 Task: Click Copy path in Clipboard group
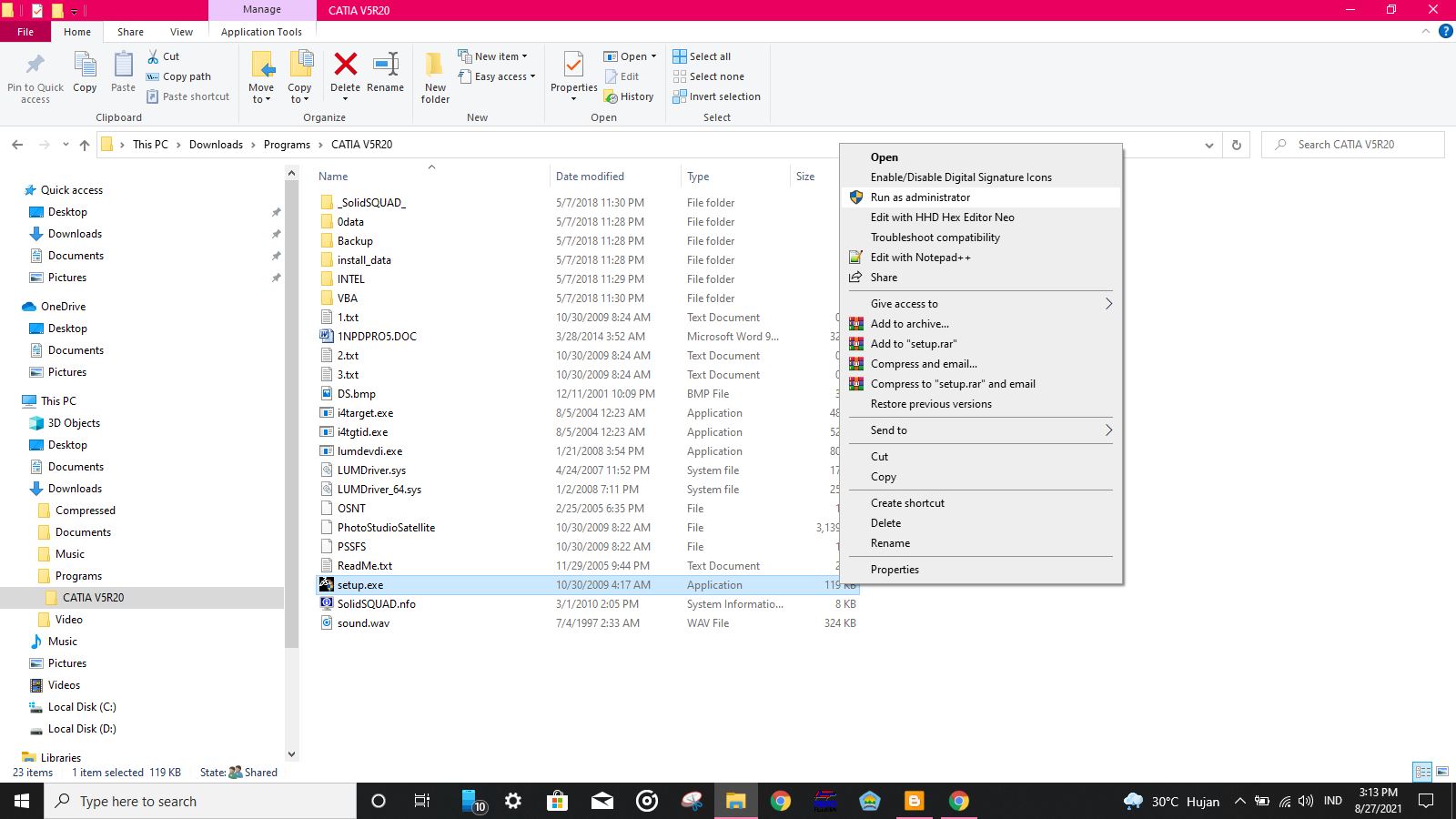pyautogui.click(x=178, y=76)
